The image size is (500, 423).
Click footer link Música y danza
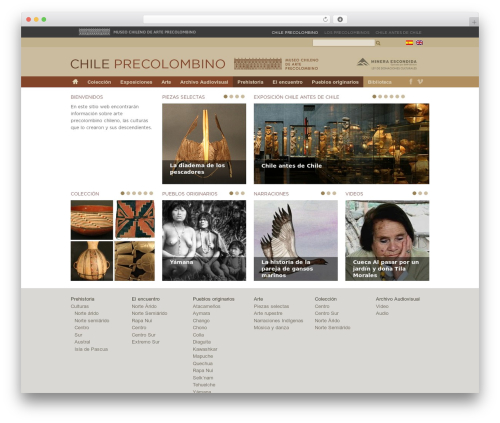[x=271, y=328]
